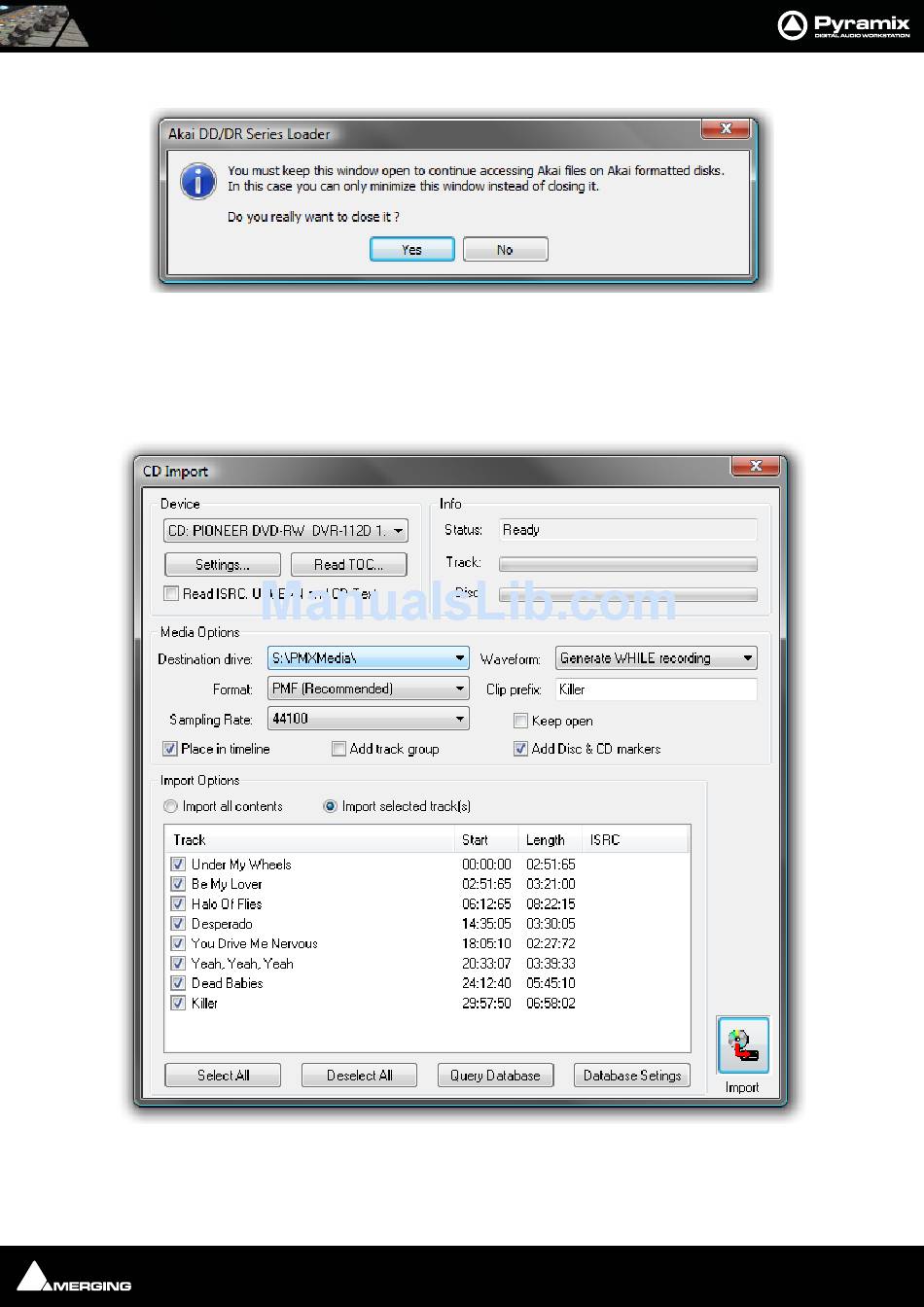Image resolution: width=924 pixels, height=1307 pixels.
Task: Click start time 14:35:05 of Desperado
Action: pos(486,924)
